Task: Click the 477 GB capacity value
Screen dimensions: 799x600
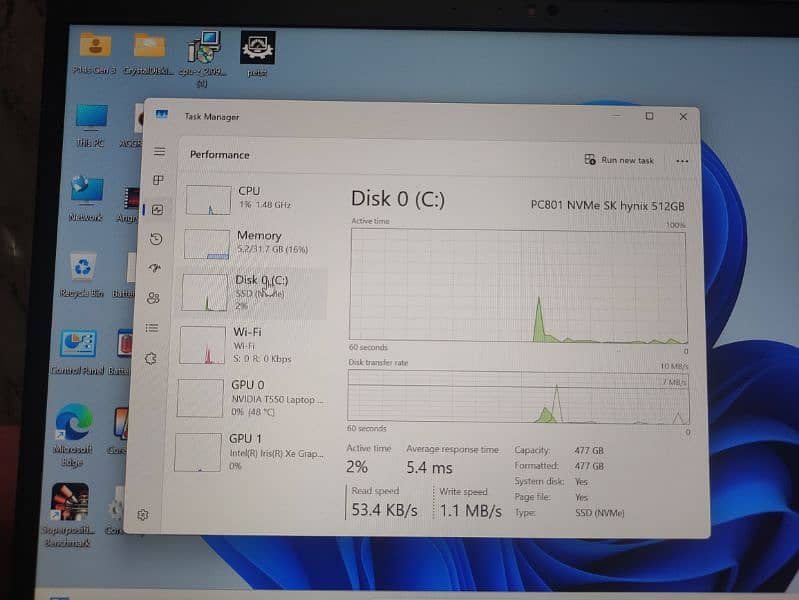Action: tap(589, 451)
